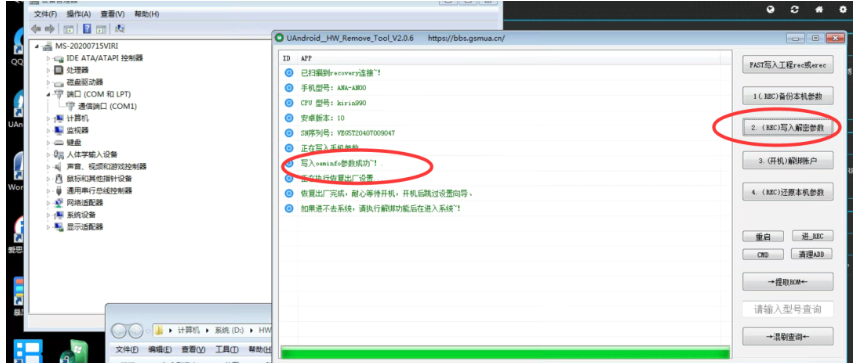Click the home icon in top-right dark bar
The width and height of the screenshot is (859, 363).
click(819, 9)
